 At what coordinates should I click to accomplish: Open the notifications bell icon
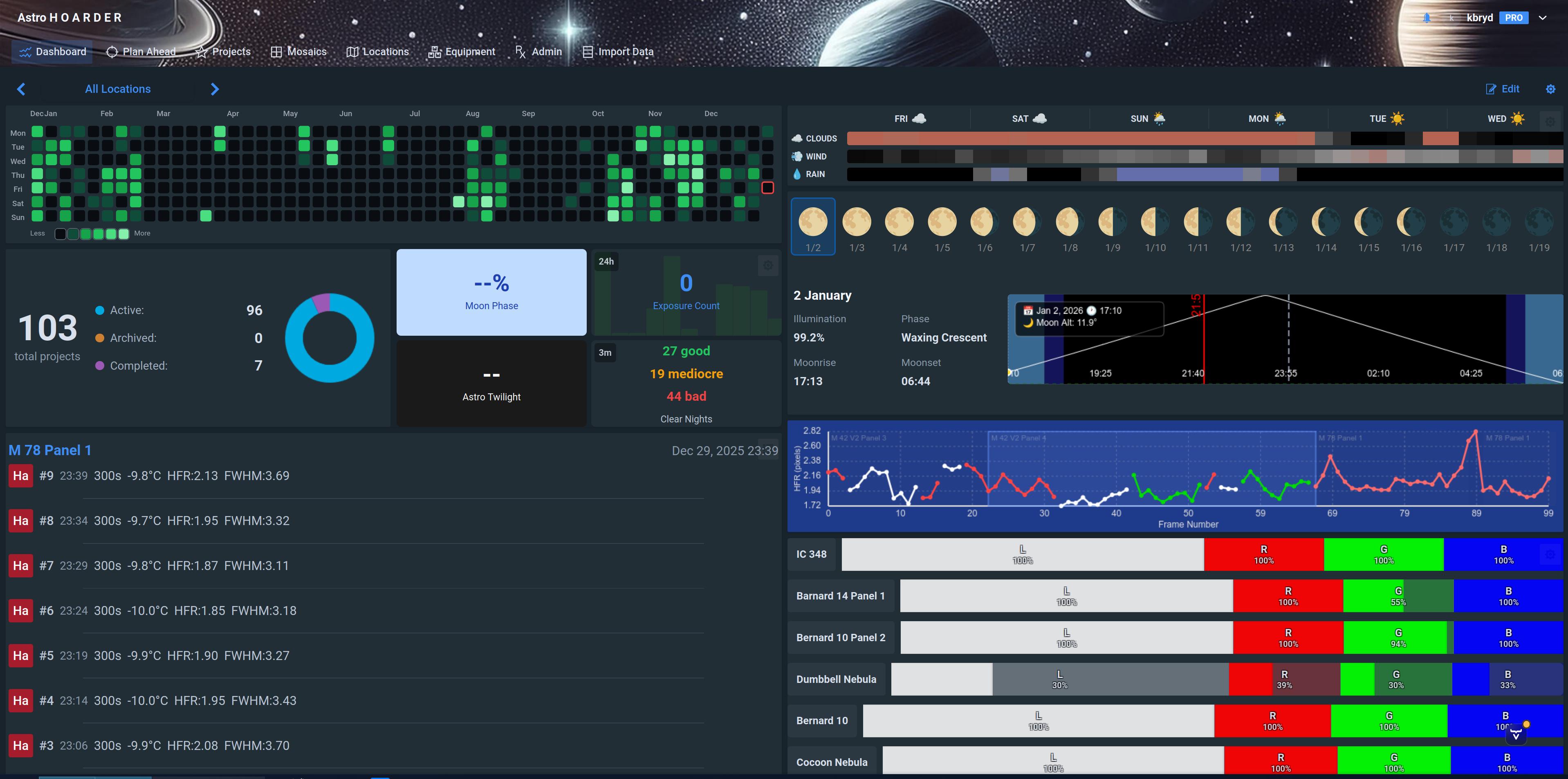coord(1427,18)
